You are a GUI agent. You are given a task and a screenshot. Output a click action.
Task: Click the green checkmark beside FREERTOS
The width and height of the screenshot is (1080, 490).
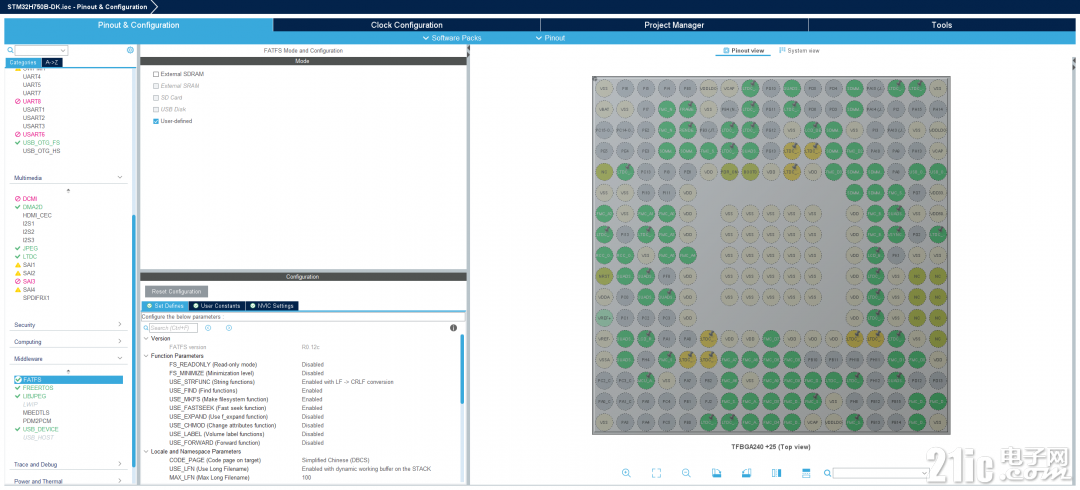pyautogui.click(x=18, y=388)
